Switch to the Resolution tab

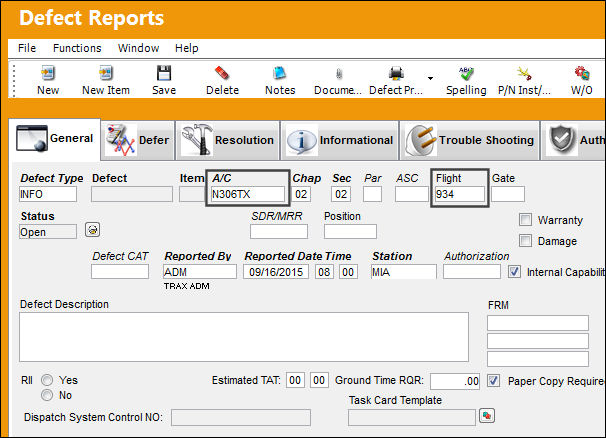click(x=228, y=140)
